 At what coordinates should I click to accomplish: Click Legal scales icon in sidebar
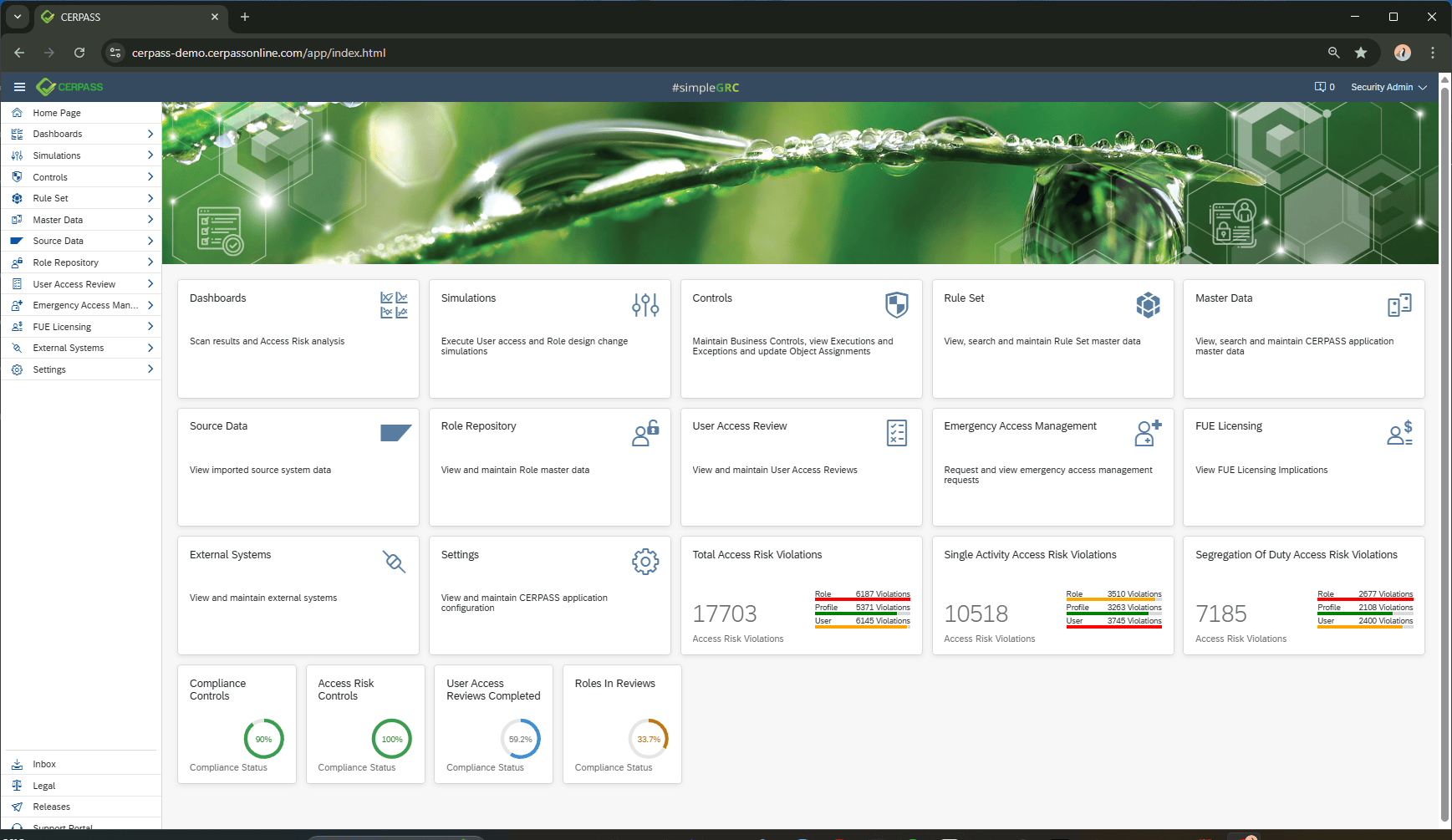(17, 786)
